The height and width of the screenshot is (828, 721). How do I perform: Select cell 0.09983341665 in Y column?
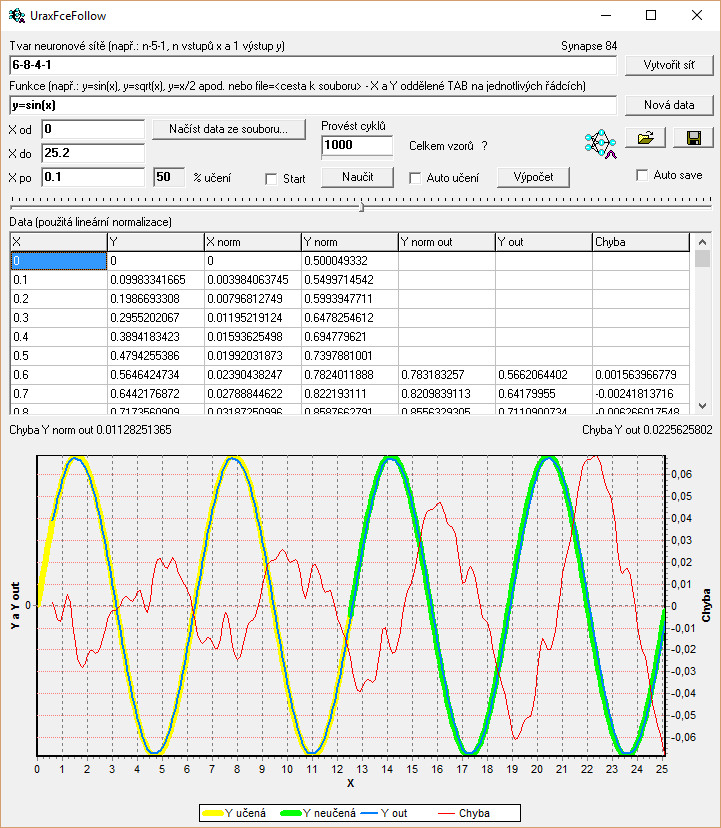click(156, 280)
